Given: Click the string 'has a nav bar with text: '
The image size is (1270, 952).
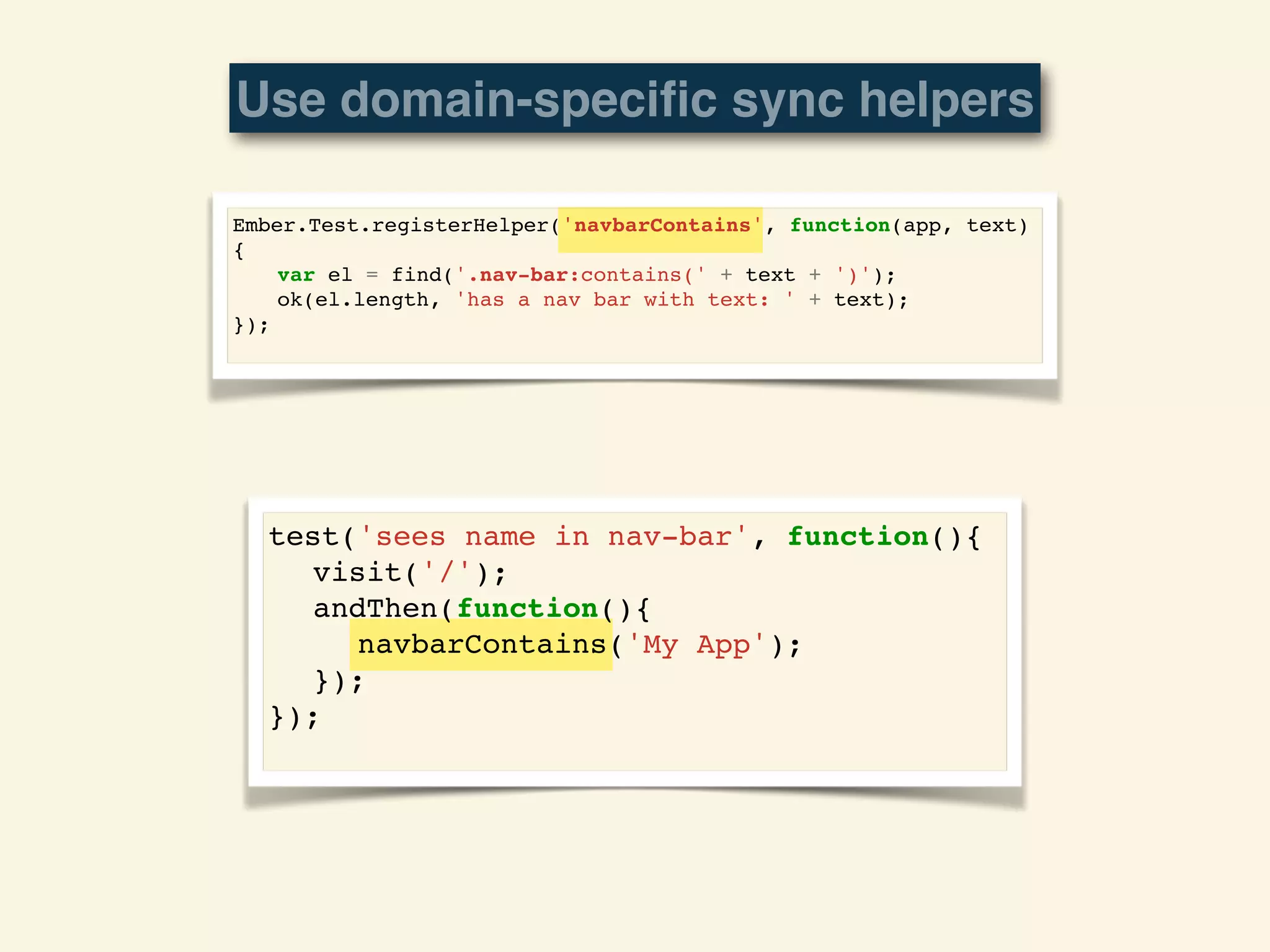Looking at the screenshot, I should [625, 300].
